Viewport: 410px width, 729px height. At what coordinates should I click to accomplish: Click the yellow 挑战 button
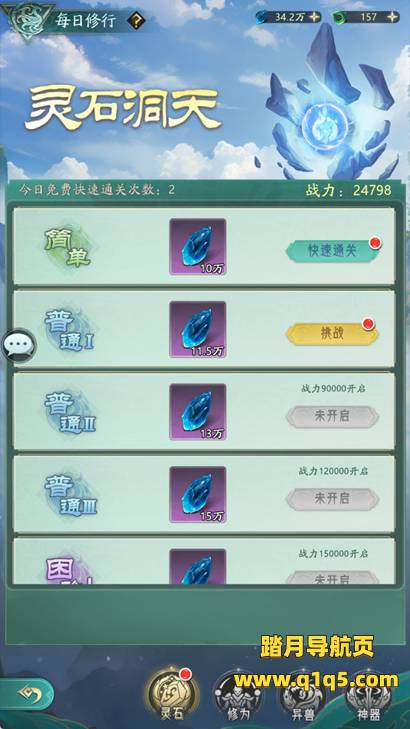point(332,334)
